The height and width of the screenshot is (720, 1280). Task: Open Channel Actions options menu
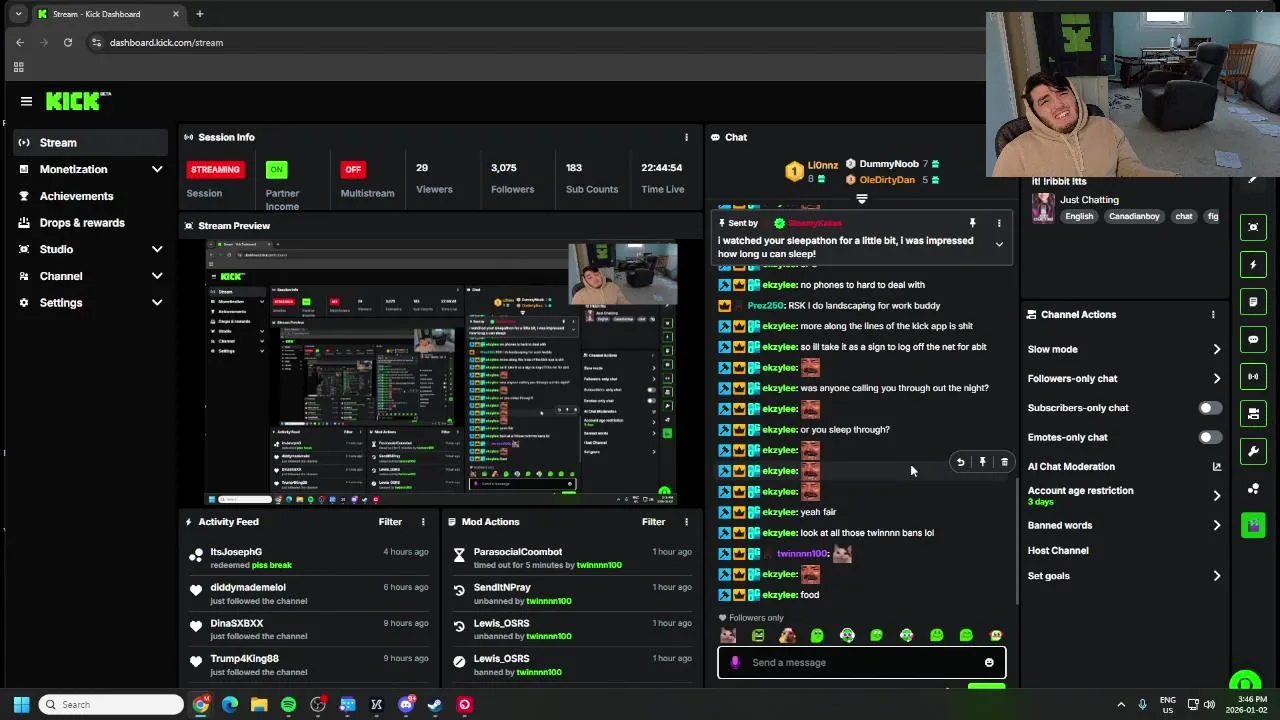point(1213,314)
